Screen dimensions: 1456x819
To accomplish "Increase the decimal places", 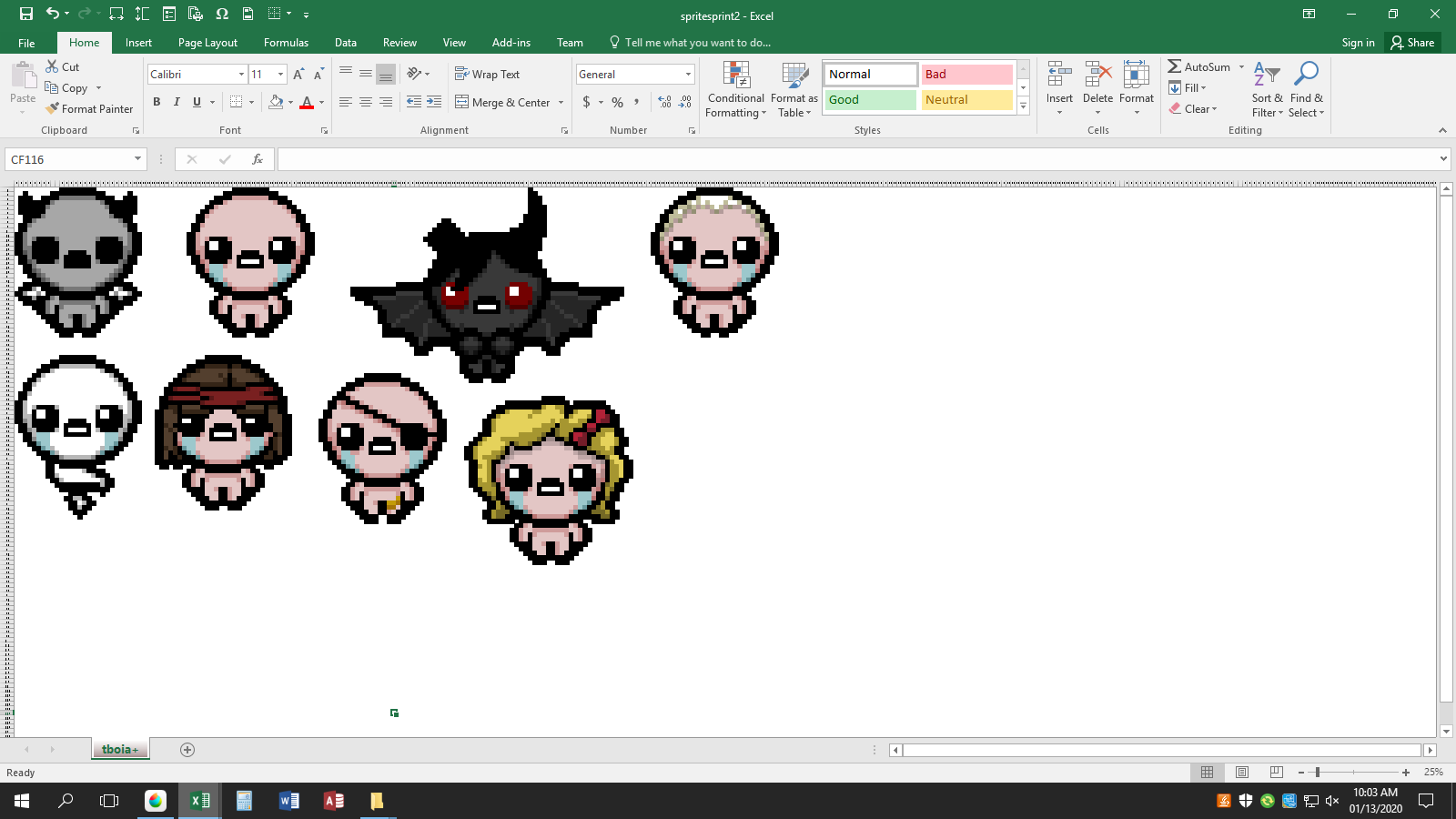I will pos(664,102).
